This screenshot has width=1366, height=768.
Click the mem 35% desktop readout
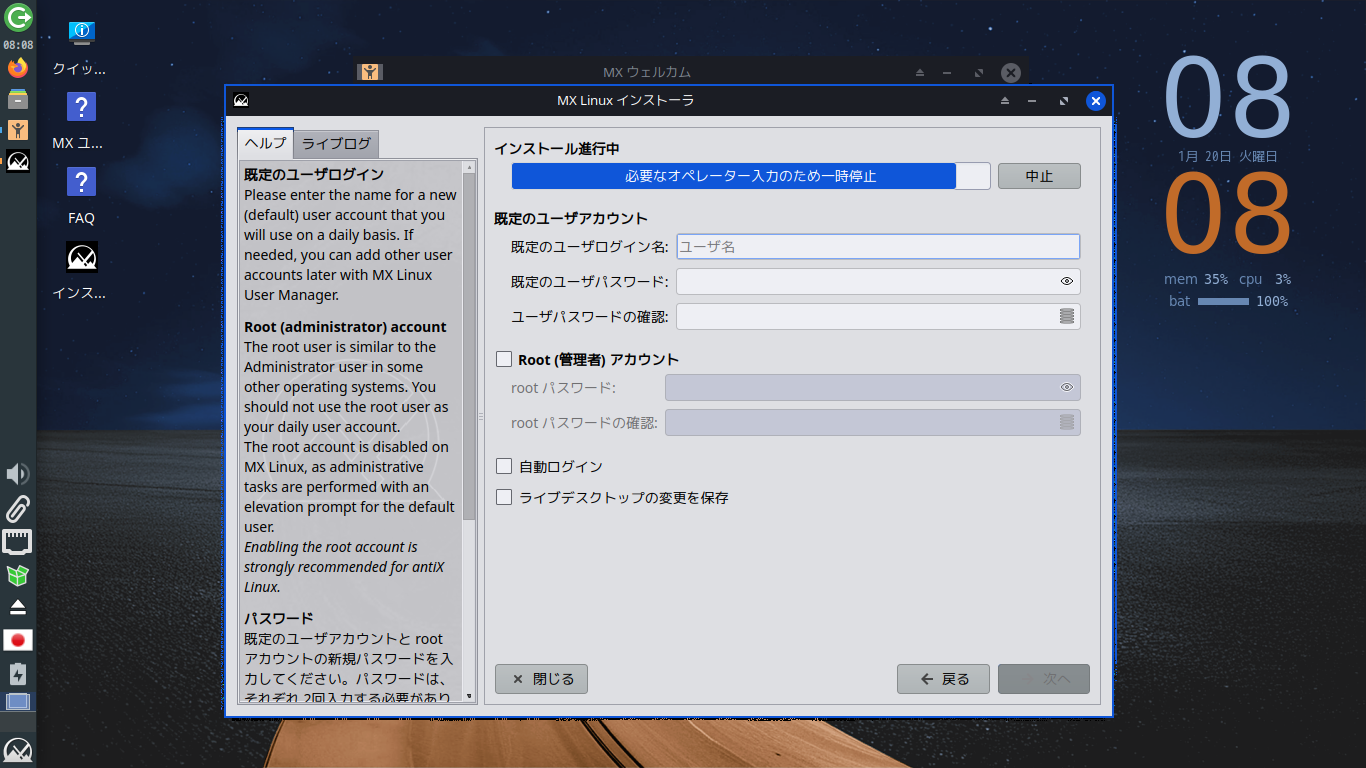click(1196, 279)
